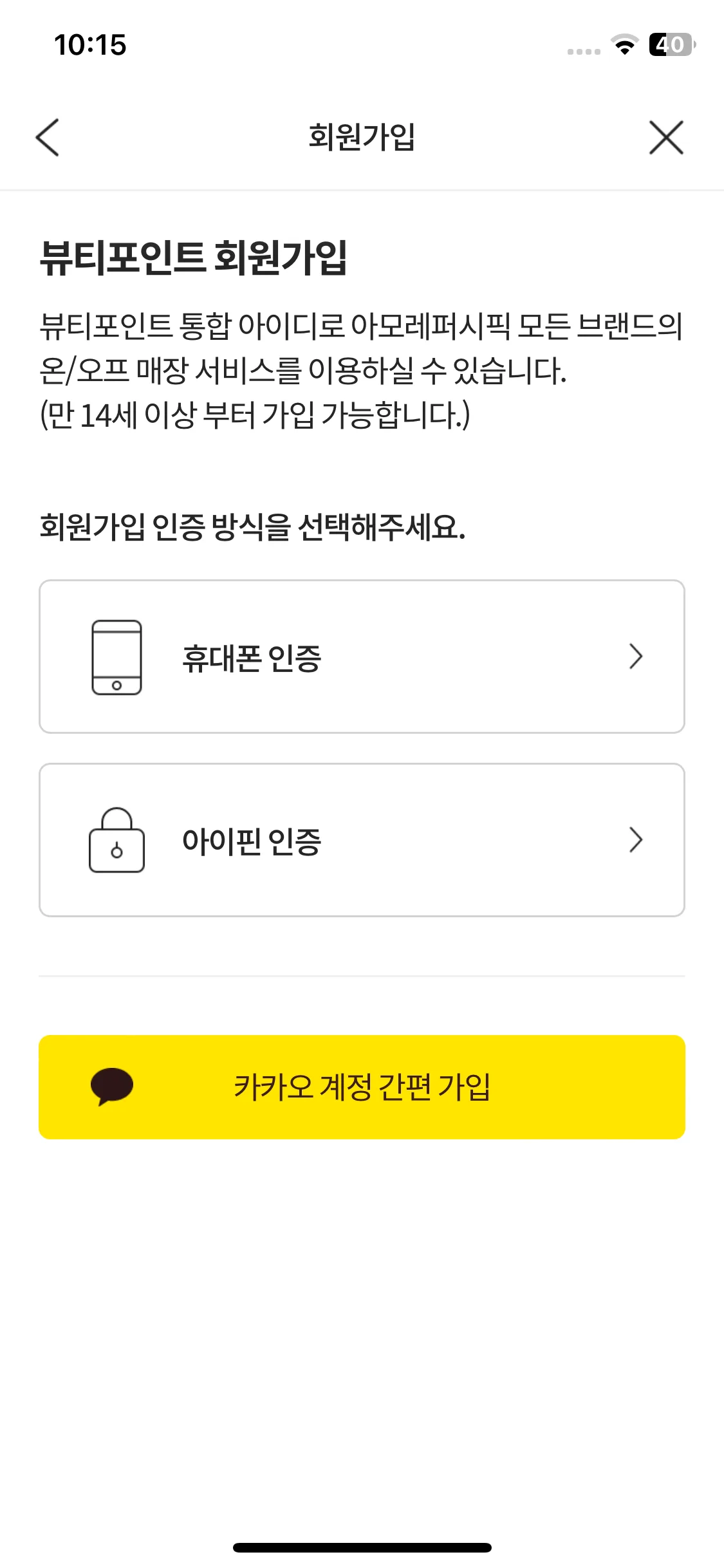Tap 카카오 계정 간편 가입 button
724x1568 pixels.
point(362,1087)
